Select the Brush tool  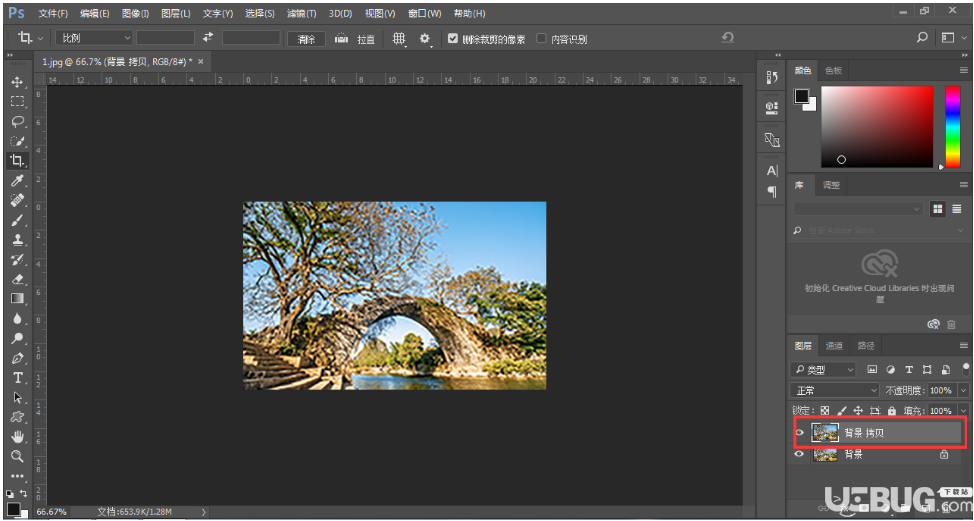pyautogui.click(x=17, y=220)
